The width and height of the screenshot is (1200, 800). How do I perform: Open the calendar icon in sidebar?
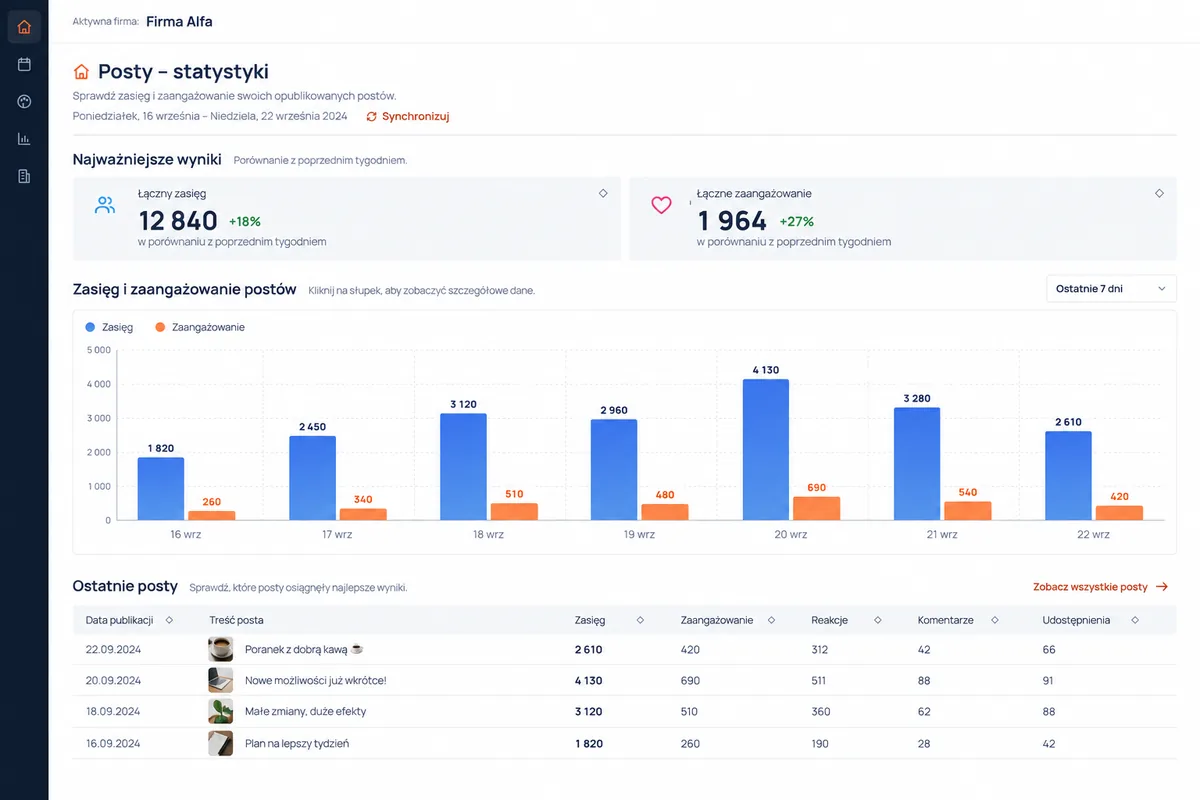tap(24, 64)
